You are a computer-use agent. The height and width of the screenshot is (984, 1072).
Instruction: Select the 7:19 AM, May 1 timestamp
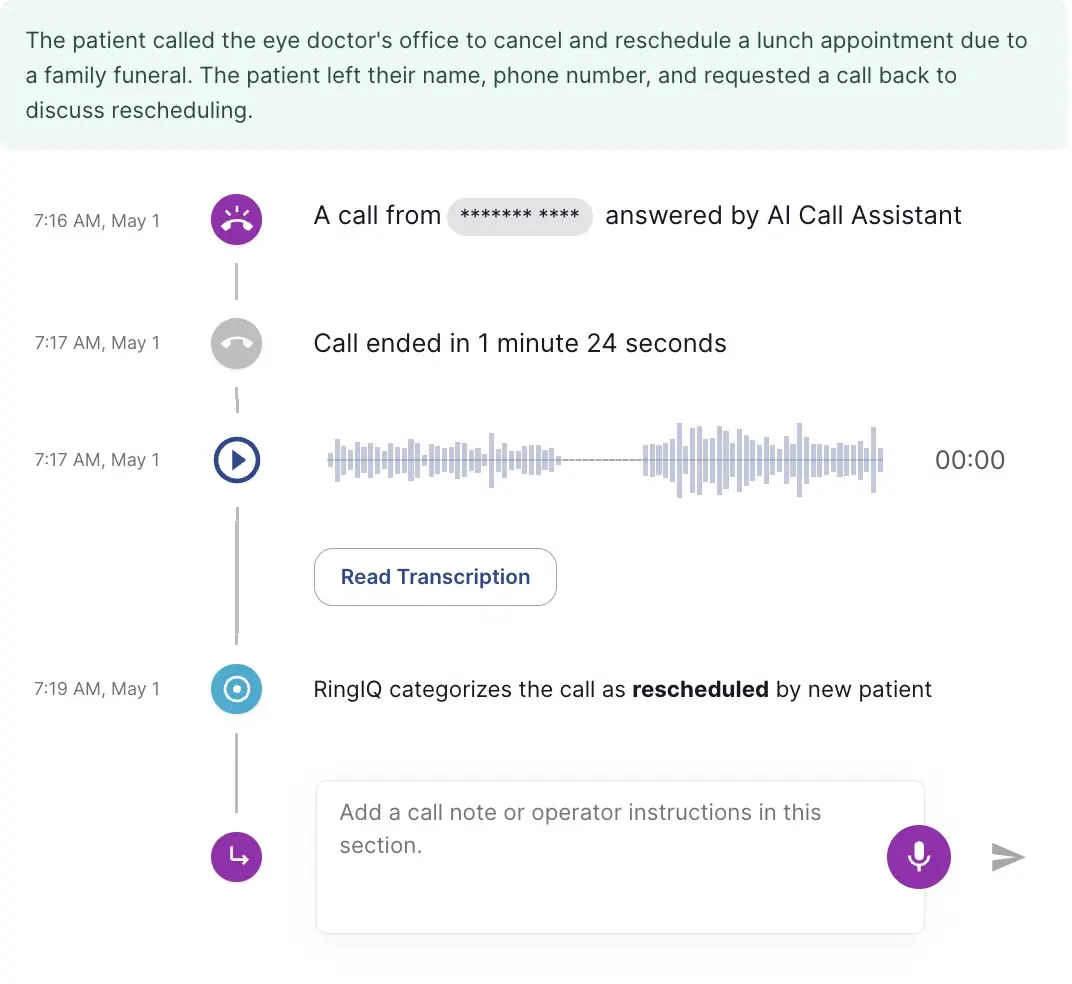(95, 689)
